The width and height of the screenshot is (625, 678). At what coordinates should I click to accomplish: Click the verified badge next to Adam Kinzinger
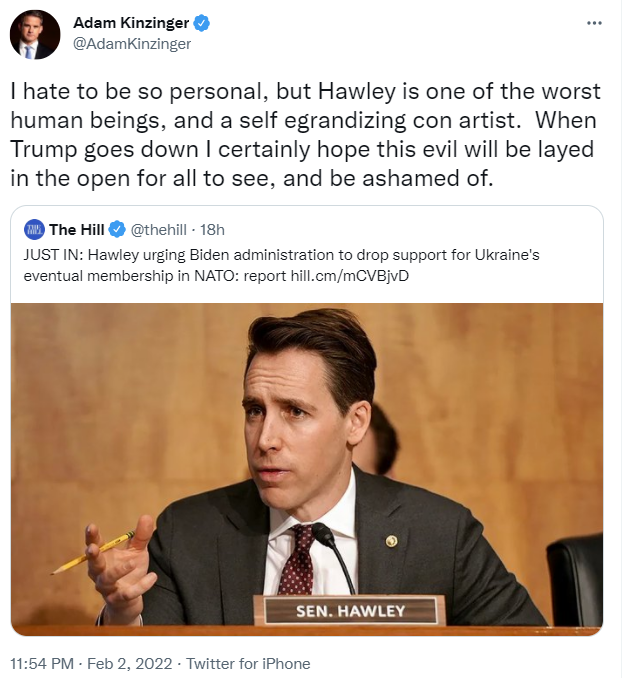point(202,23)
